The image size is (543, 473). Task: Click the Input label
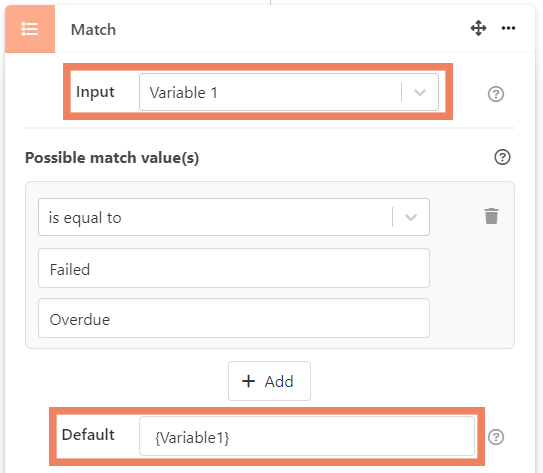(x=95, y=92)
